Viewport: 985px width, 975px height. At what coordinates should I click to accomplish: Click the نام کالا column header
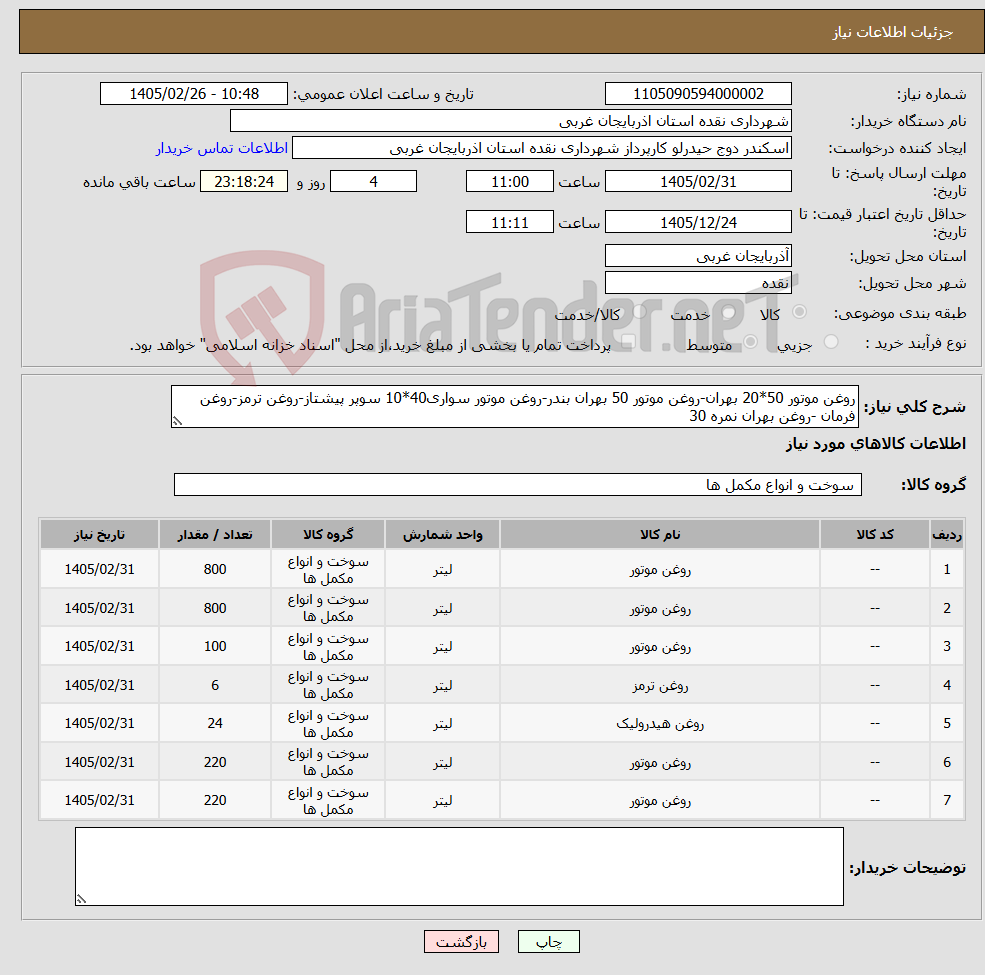(660, 535)
